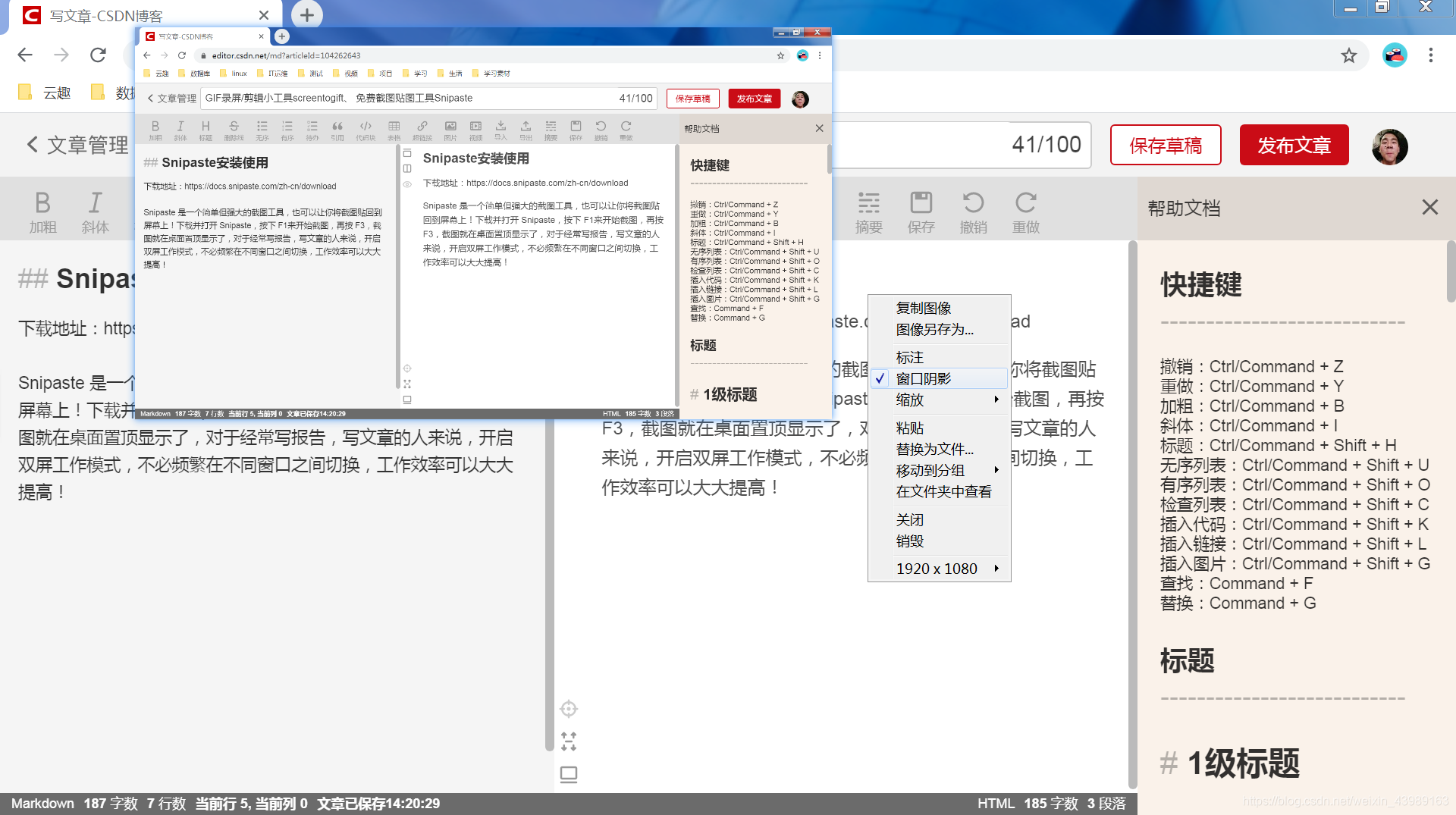Insert a code block (代码块) in the small window
1456x815 pixels.
pos(366,130)
